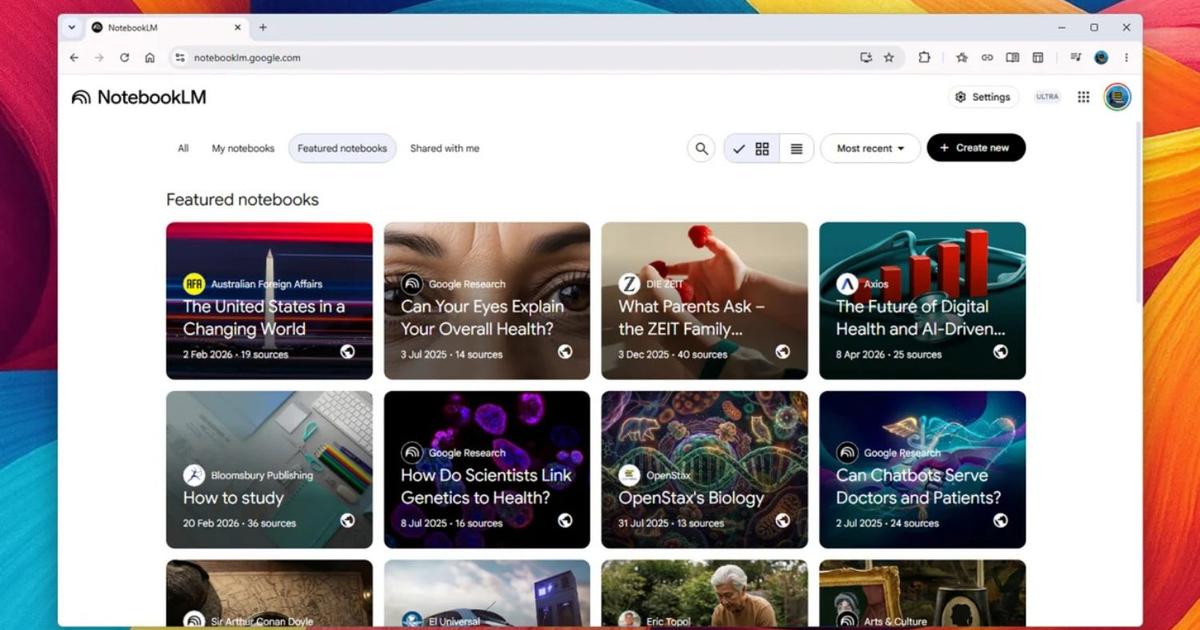Screen dimensions: 1200x630
Task: Click the NotebookLM logo
Action: (139, 97)
